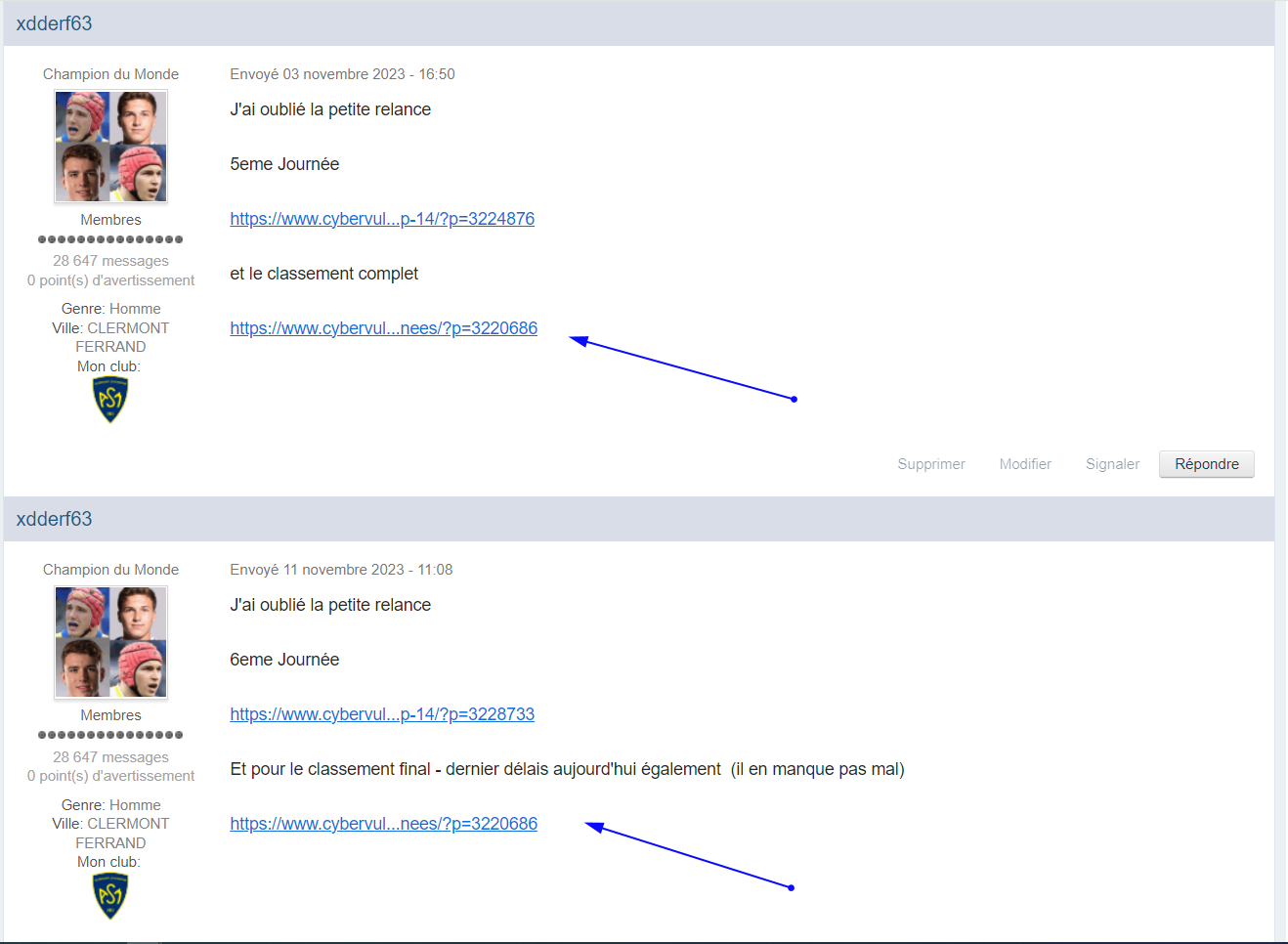Click "28 647 messages" in the 03 novembre post
This screenshot has width=1288, height=944.
tap(110, 261)
